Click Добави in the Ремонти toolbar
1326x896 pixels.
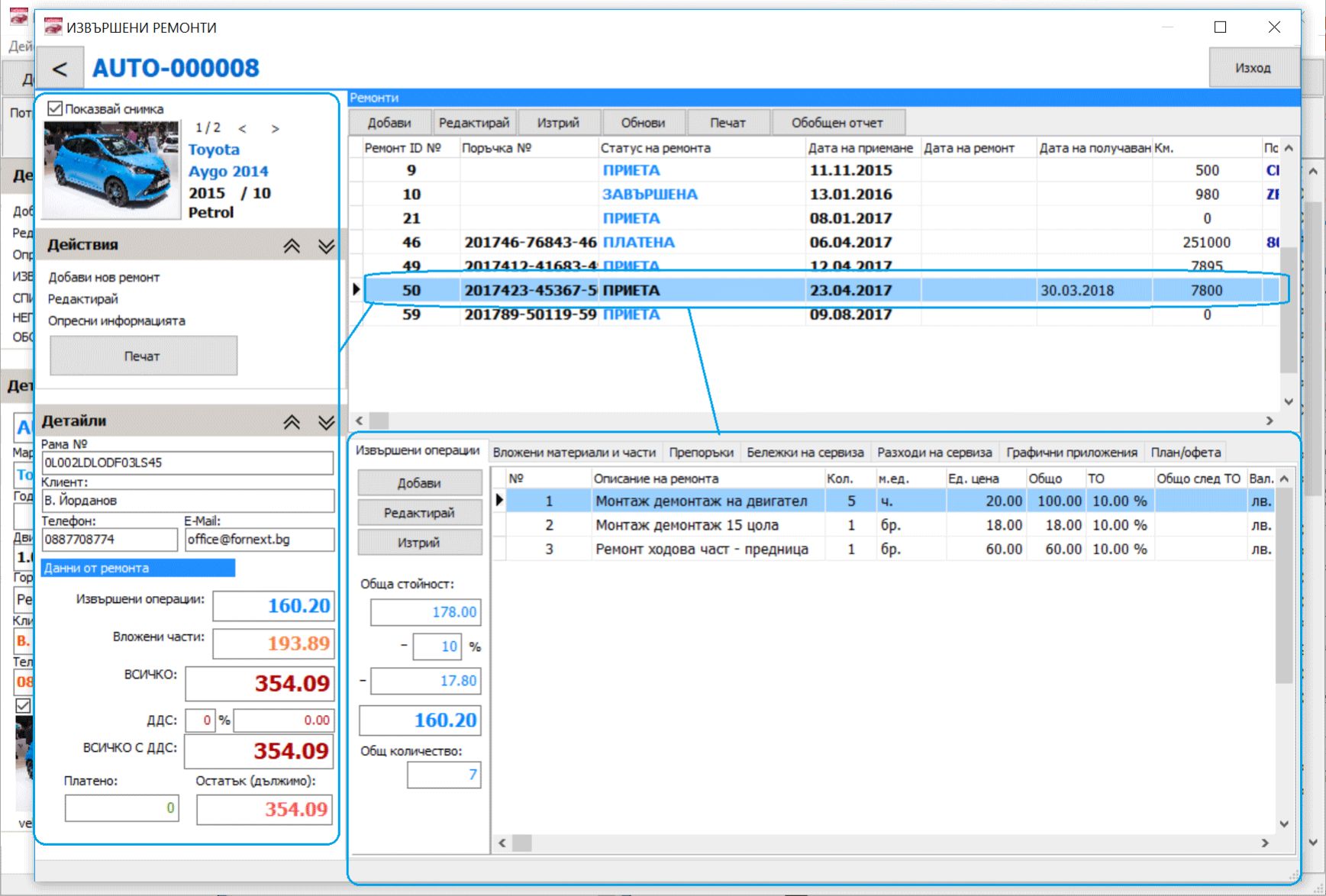point(389,123)
